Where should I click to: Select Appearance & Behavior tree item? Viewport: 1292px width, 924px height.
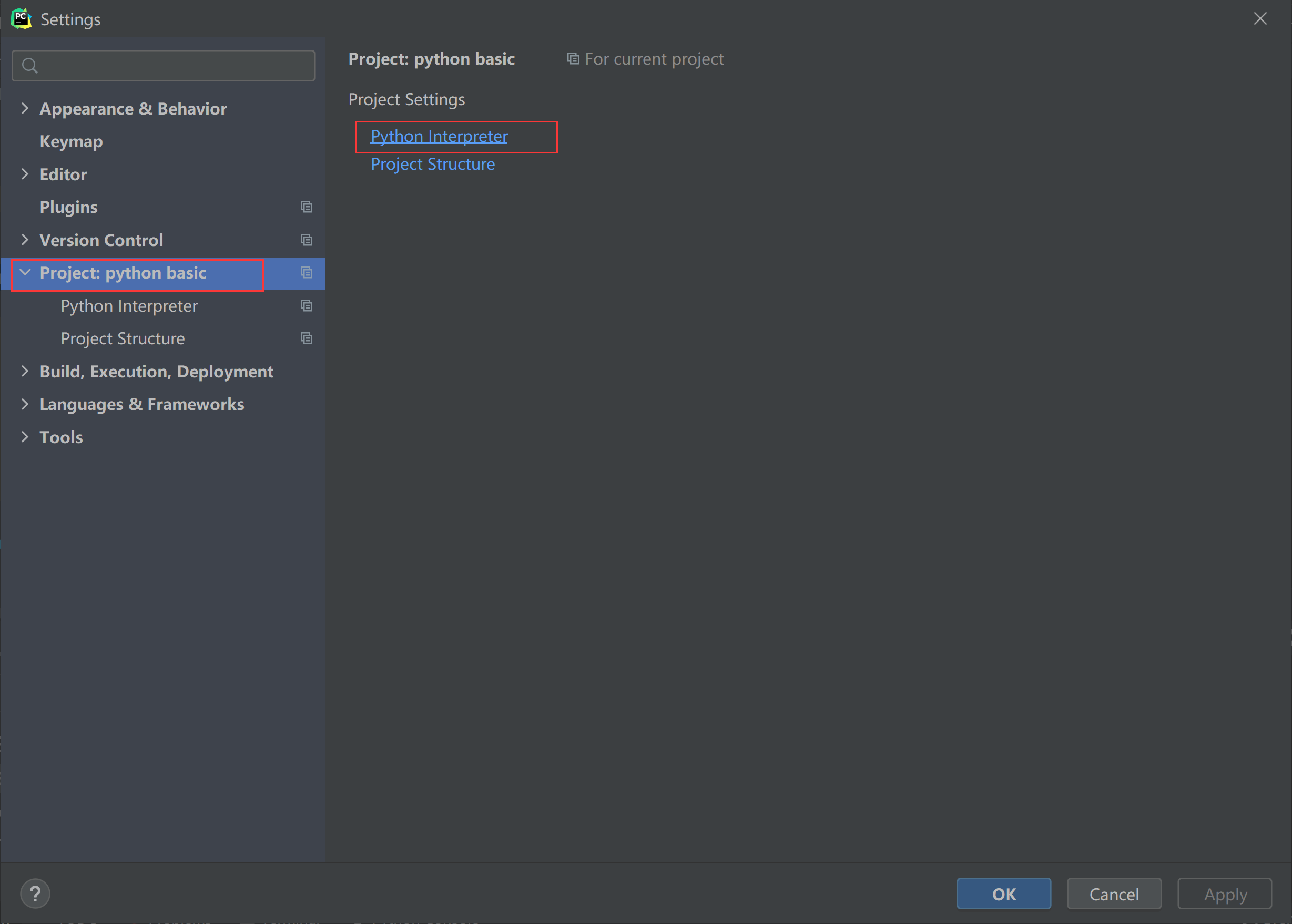tap(133, 109)
